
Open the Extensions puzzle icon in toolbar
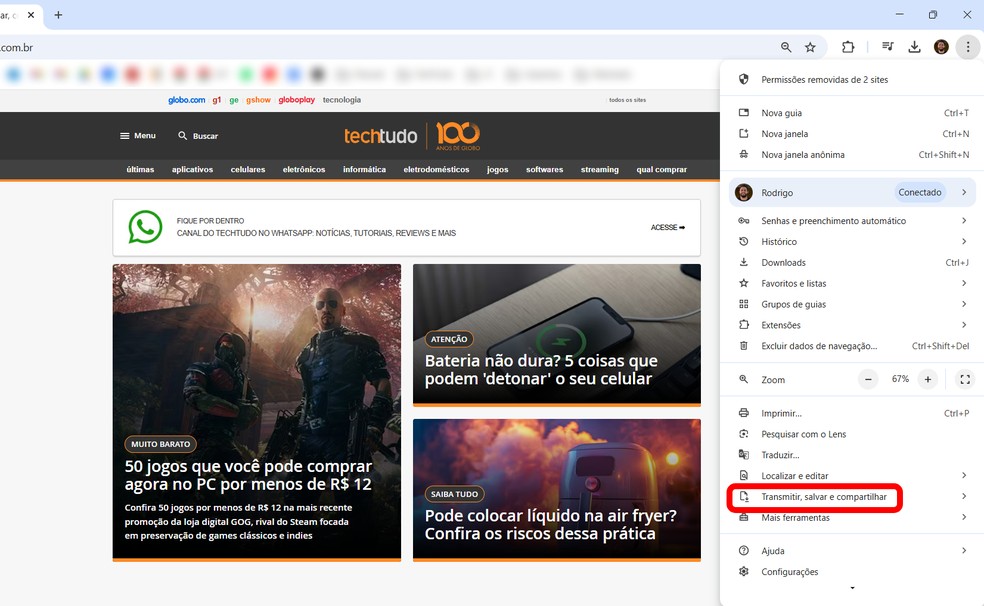(848, 47)
